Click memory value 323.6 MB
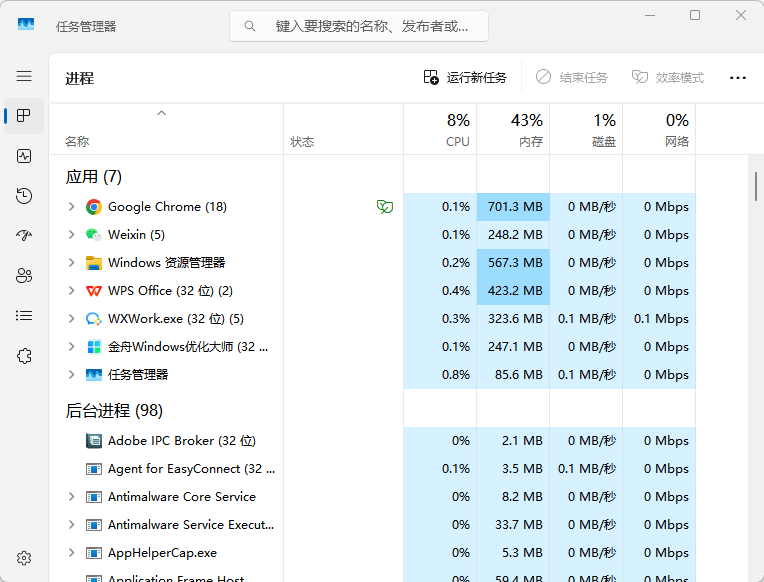Screen dimensions: 764x582 point(515,319)
